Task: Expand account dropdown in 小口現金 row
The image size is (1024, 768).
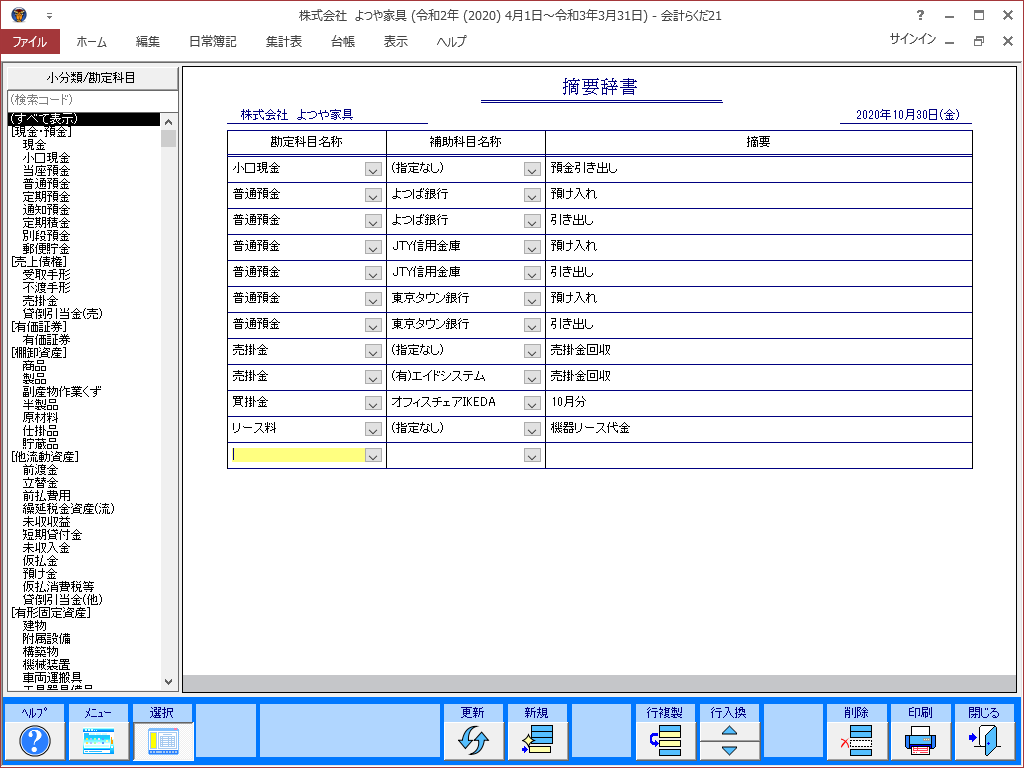Action: 373,169
